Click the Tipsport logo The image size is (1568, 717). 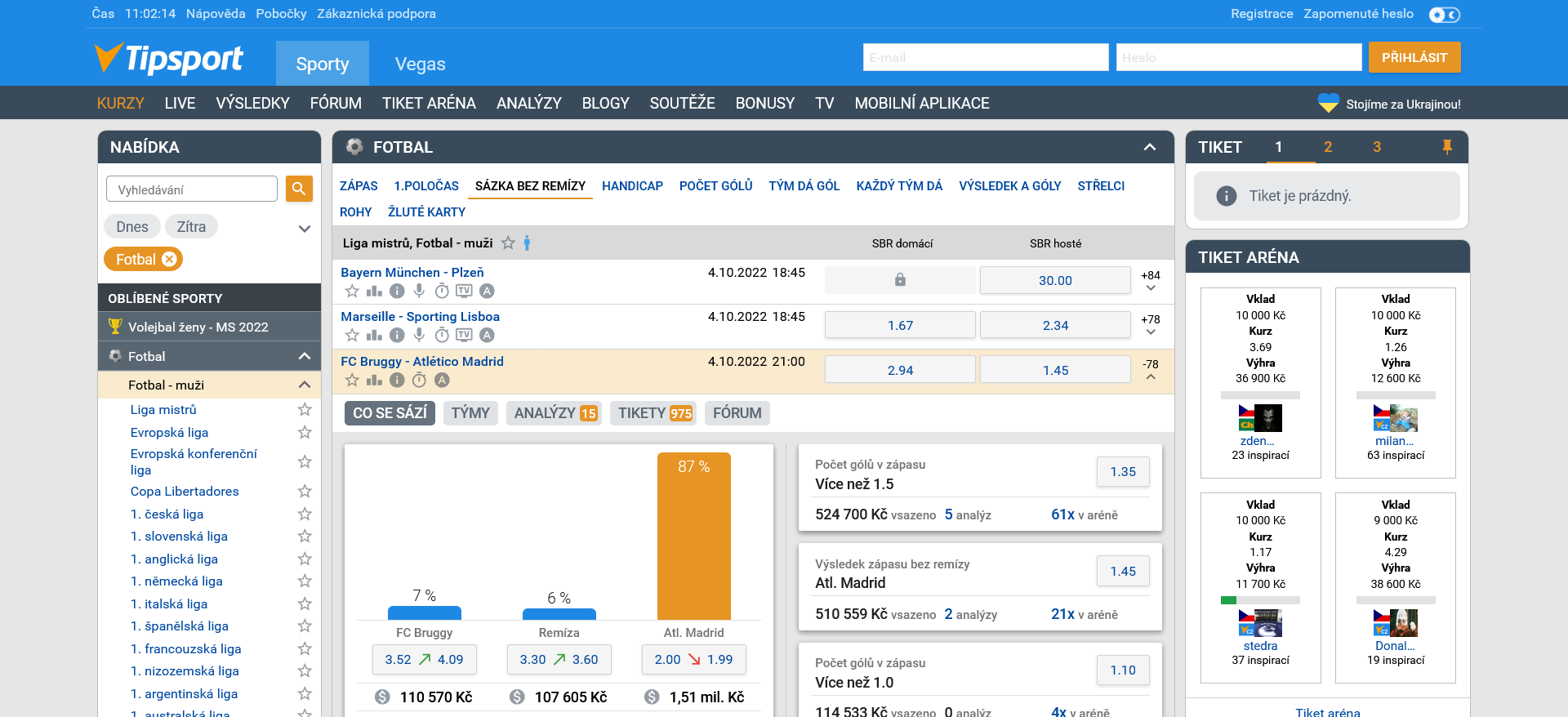[169, 58]
